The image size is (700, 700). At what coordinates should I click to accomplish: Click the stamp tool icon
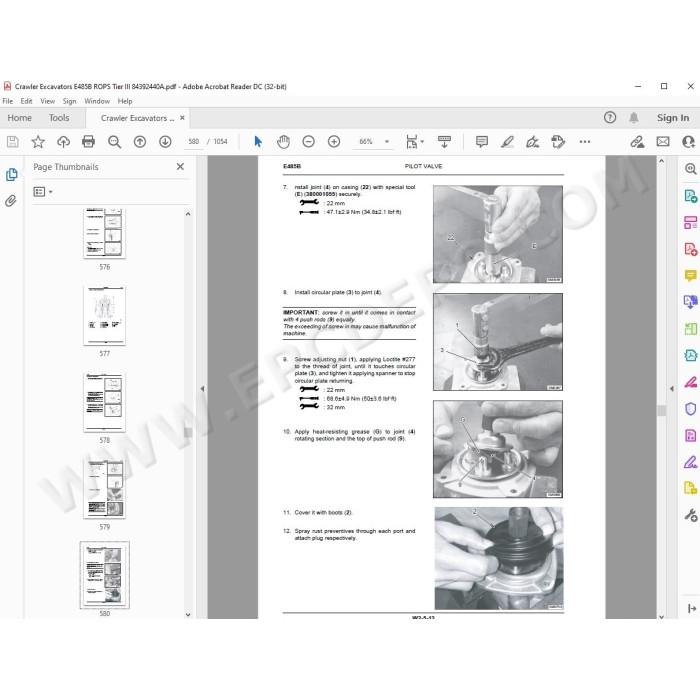coord(558,142)
